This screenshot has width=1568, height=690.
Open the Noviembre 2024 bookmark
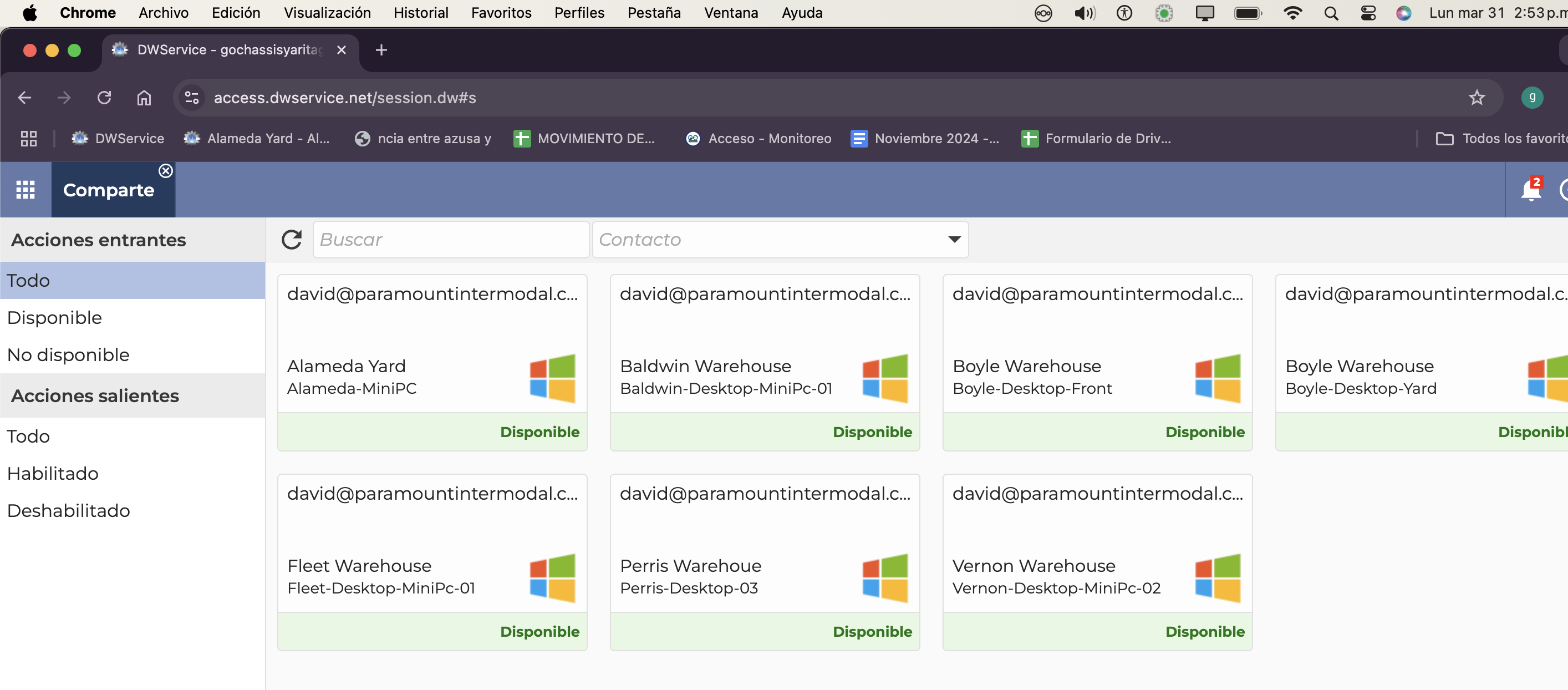pos(925,138)
